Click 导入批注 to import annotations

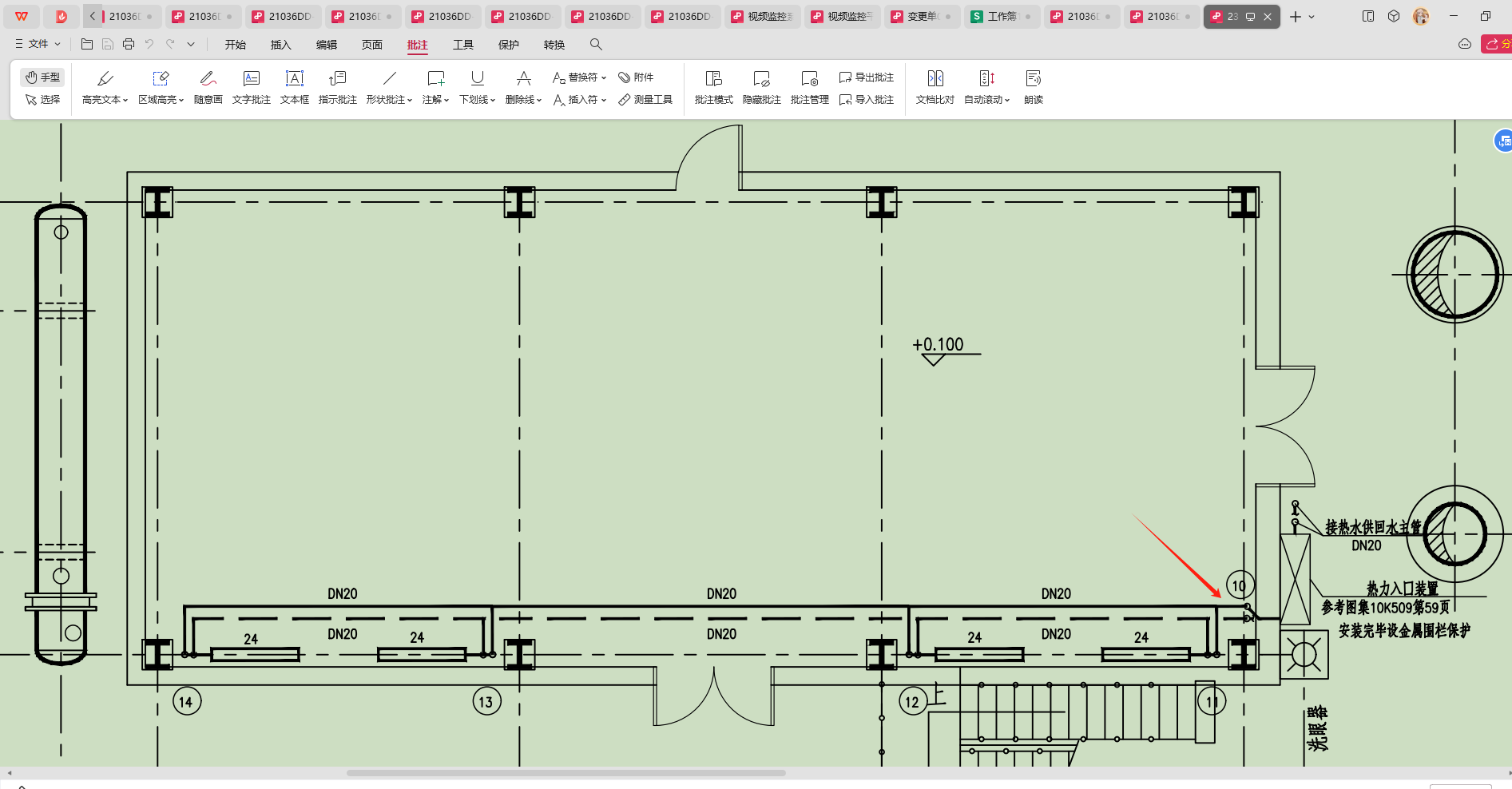867,100
